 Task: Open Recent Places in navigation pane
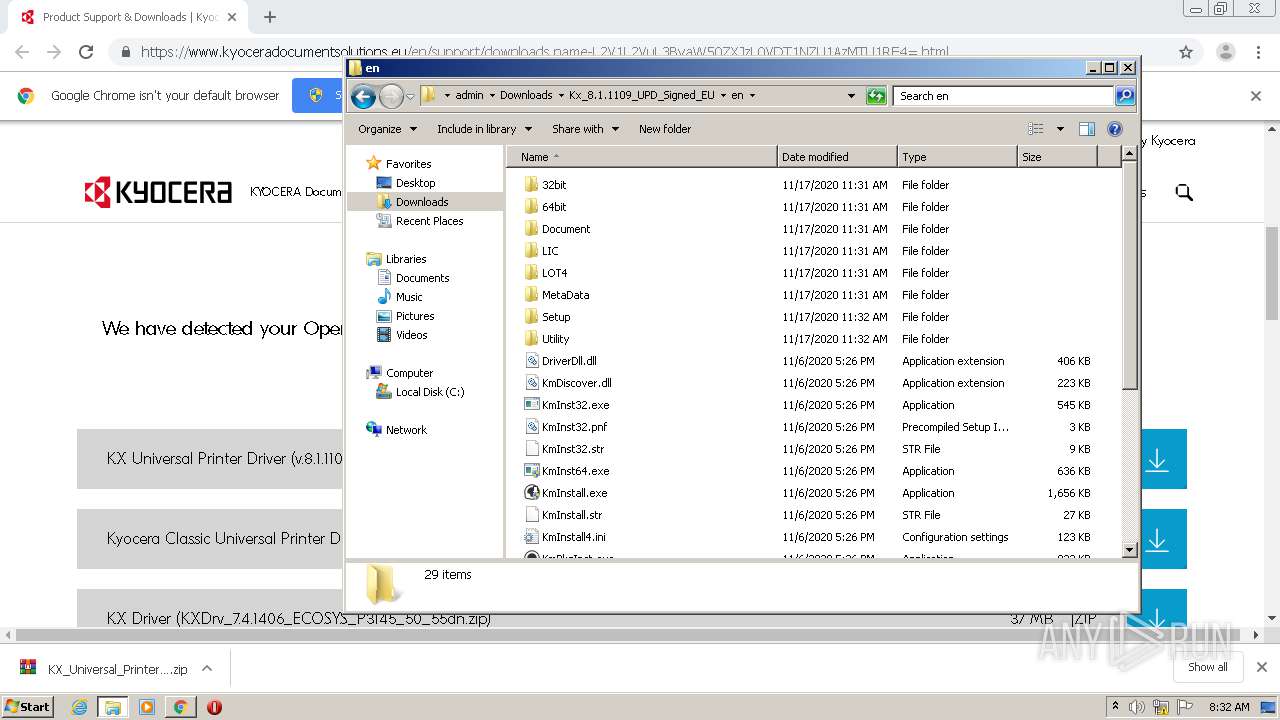coord(429,221)
